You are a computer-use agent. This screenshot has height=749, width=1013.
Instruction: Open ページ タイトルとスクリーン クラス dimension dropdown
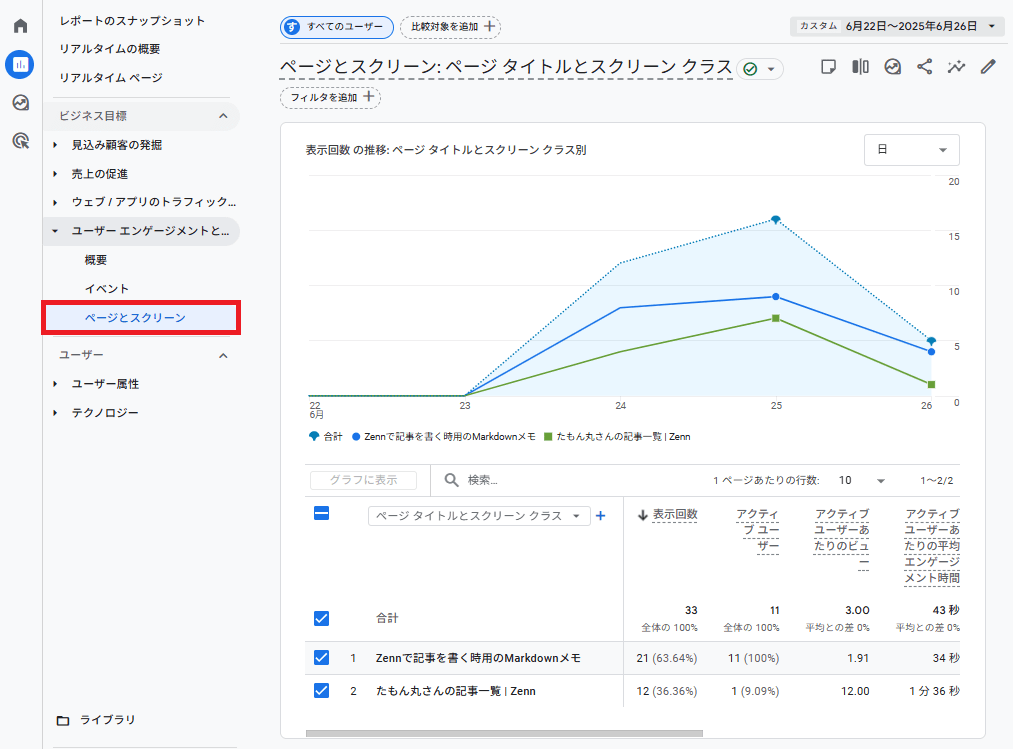pos(479,516)
